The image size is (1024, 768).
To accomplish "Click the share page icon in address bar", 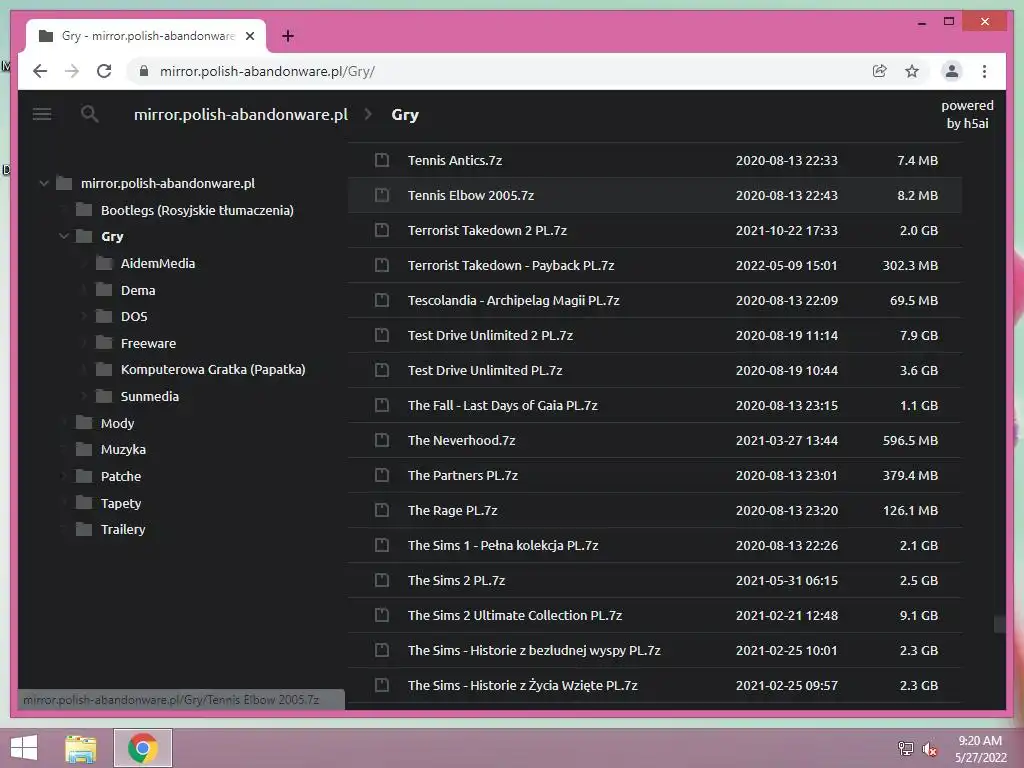I will pyautogui.click(x=880, y=71).
